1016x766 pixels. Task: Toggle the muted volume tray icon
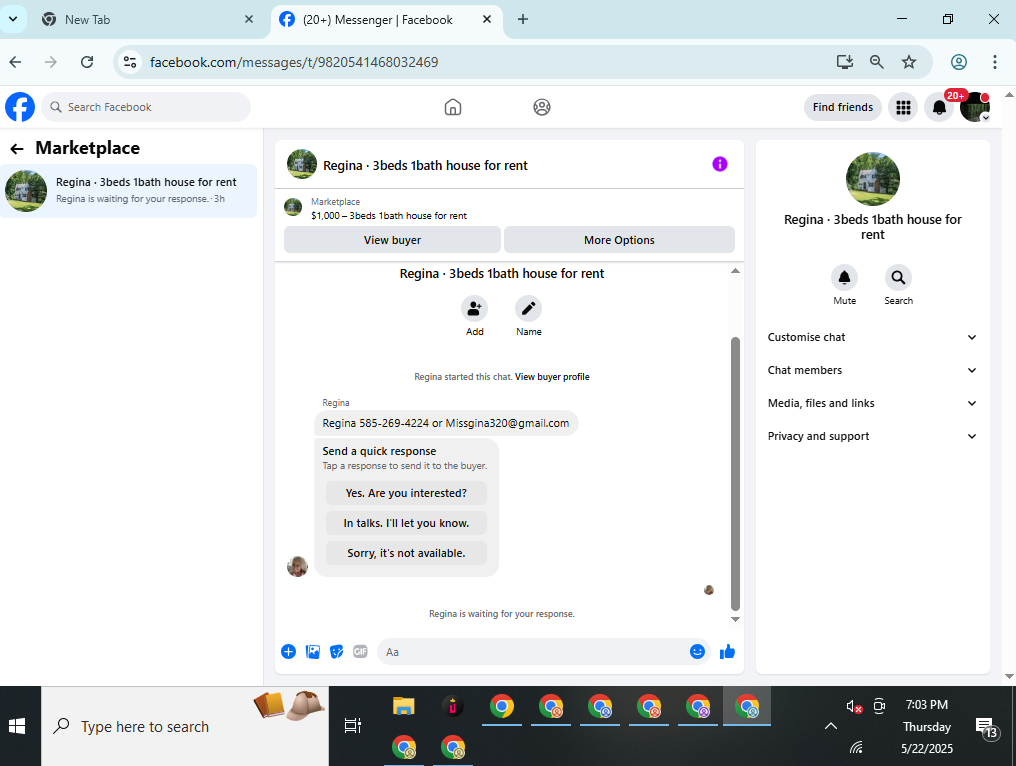pos(853,706)
